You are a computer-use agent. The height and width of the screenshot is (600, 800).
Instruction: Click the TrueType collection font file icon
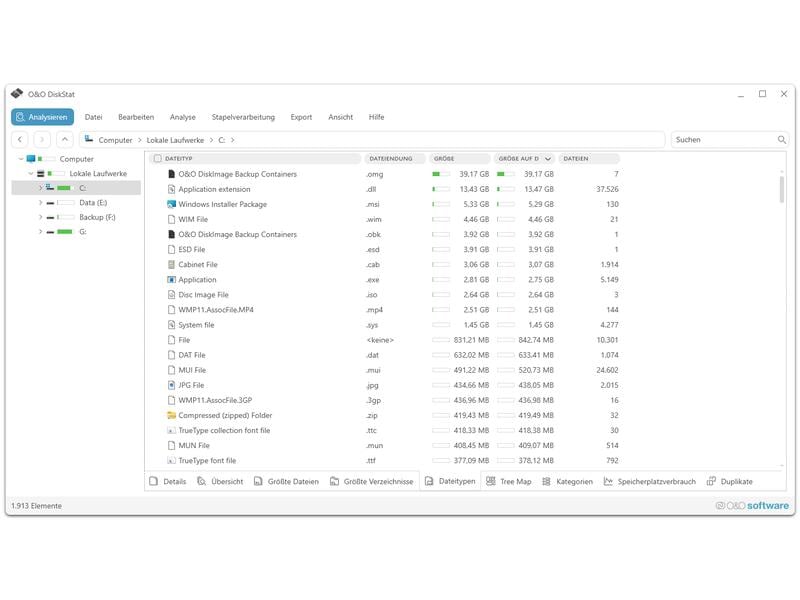point(171,431)
